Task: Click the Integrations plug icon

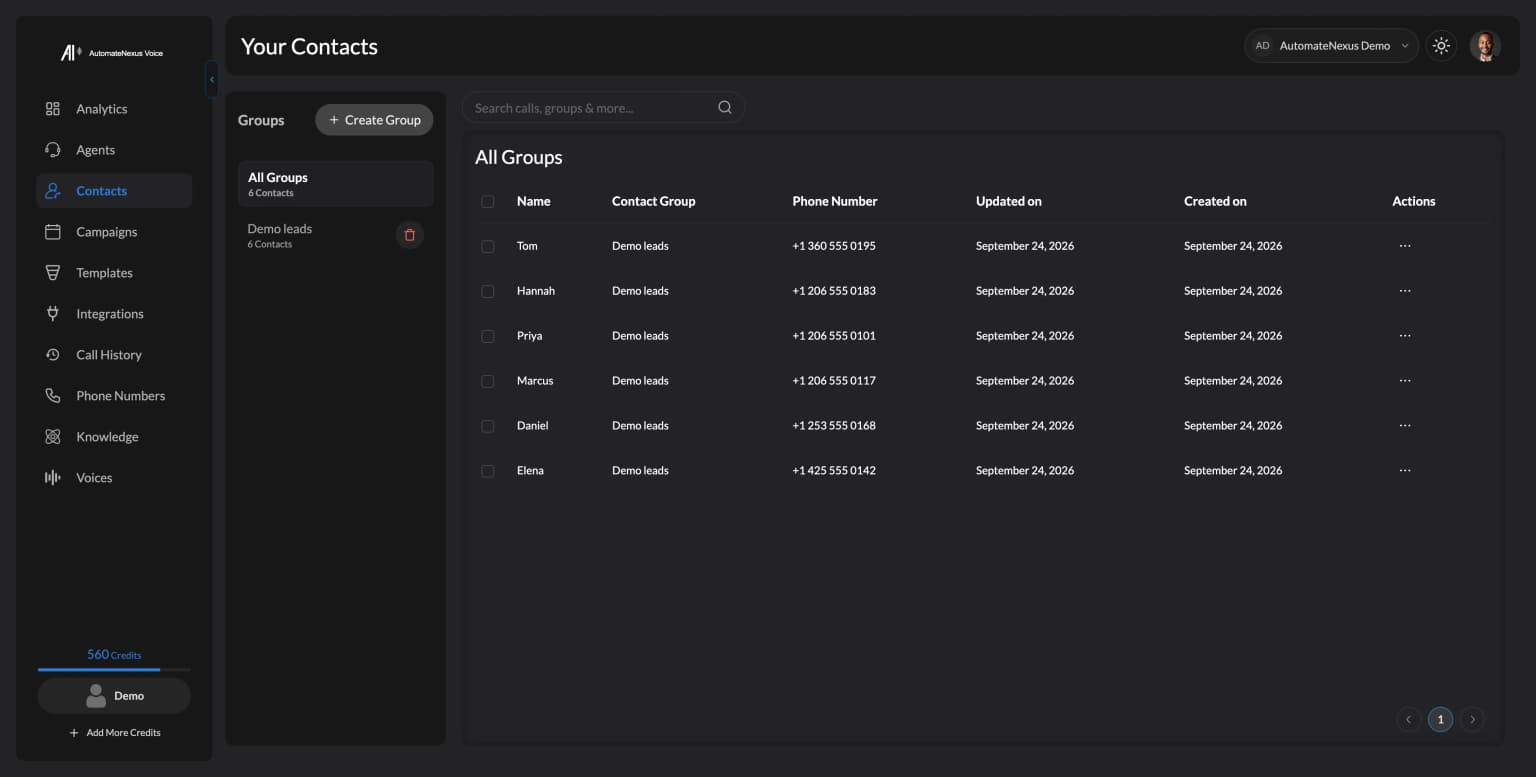Action: pyautogui.click(x=53, y=314)
